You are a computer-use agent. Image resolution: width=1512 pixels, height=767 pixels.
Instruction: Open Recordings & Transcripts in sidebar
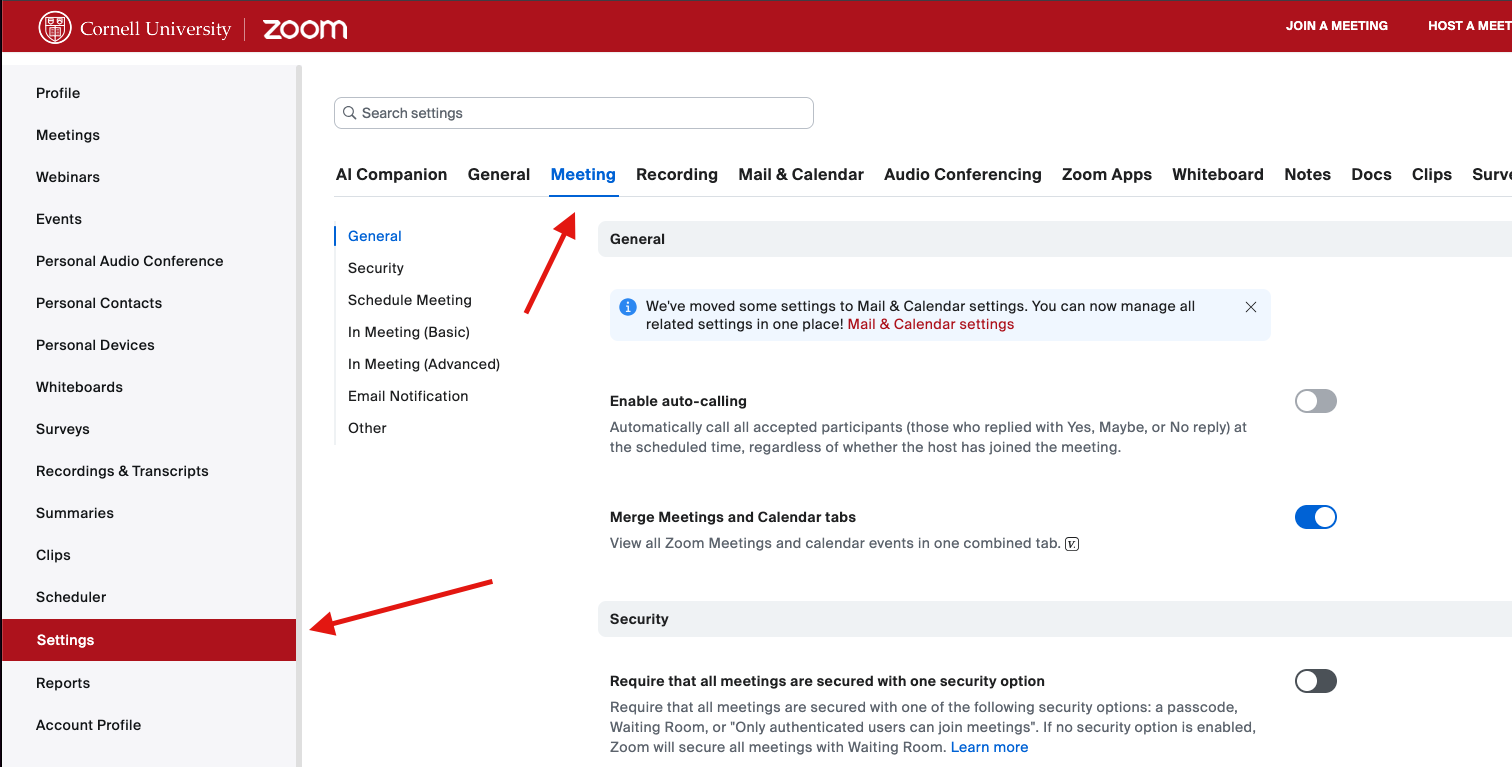pos(122,471)
